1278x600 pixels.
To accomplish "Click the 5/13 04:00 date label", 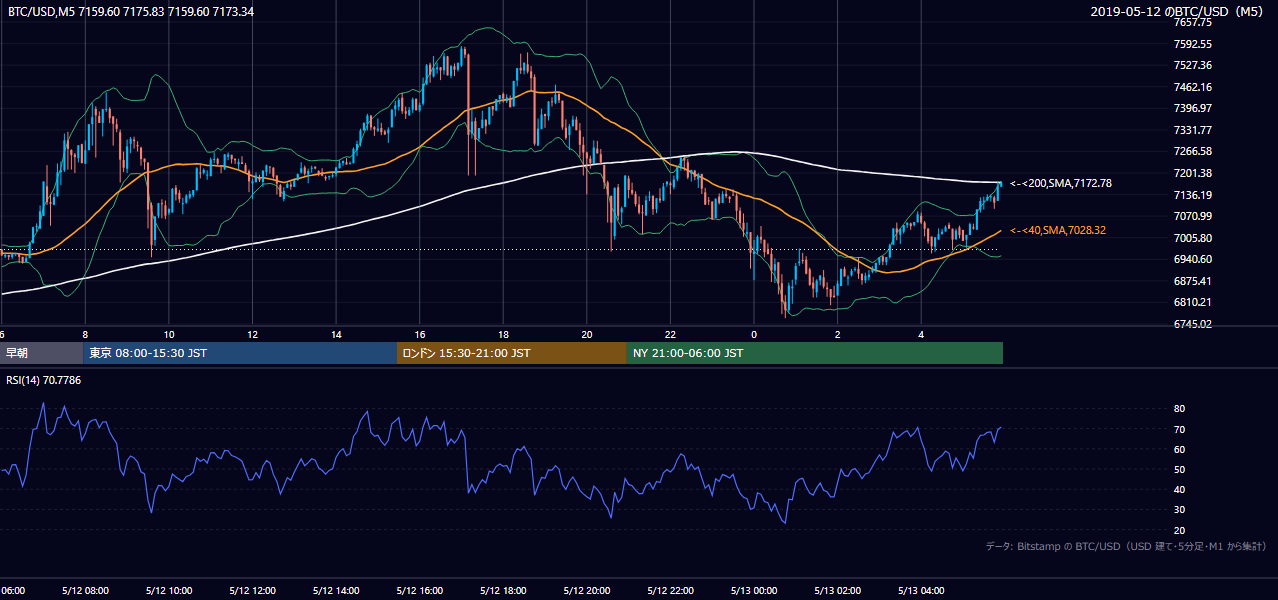I will point(923,590).
